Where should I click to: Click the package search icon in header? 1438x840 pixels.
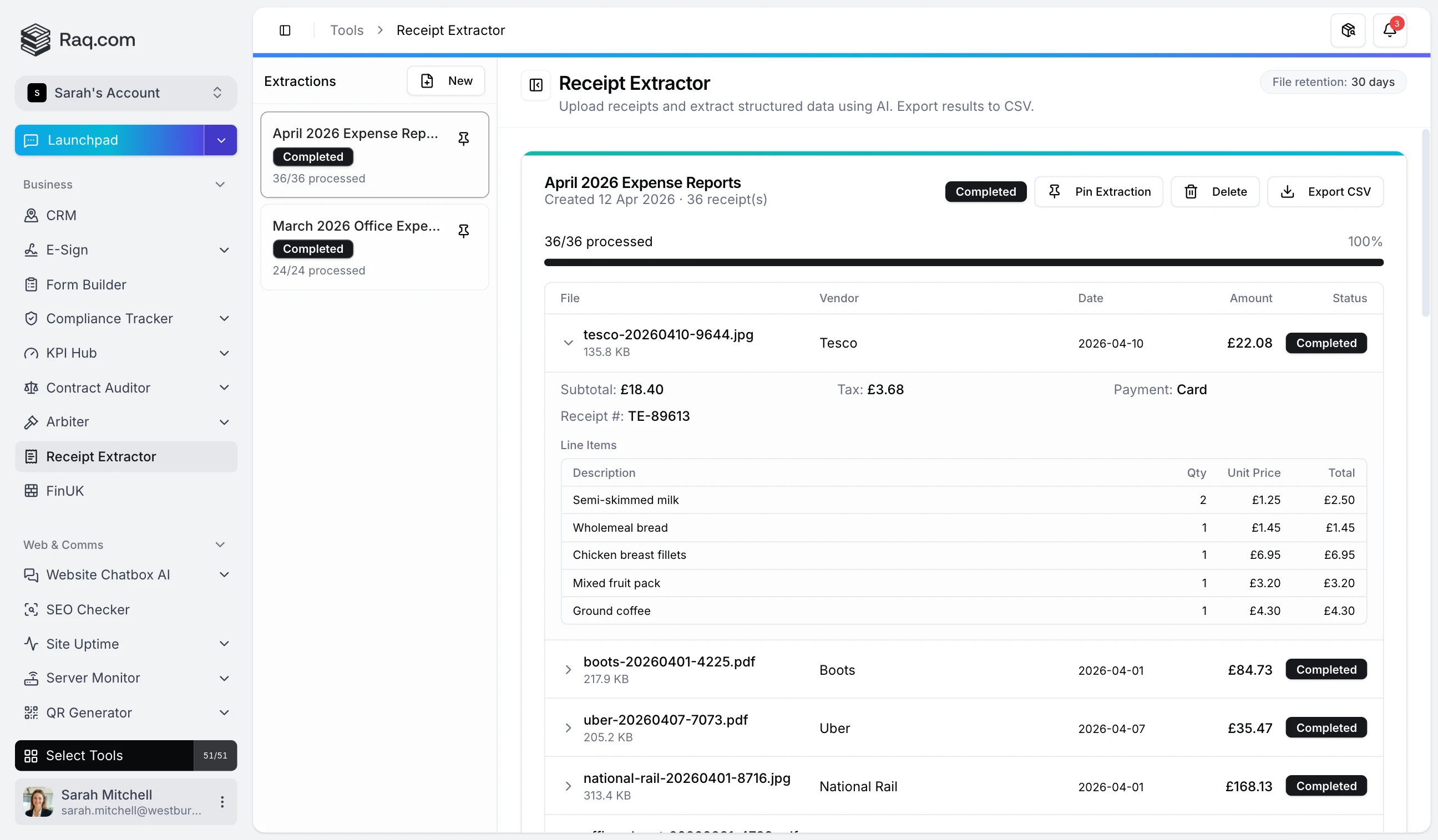click(x=1347, y=30)
